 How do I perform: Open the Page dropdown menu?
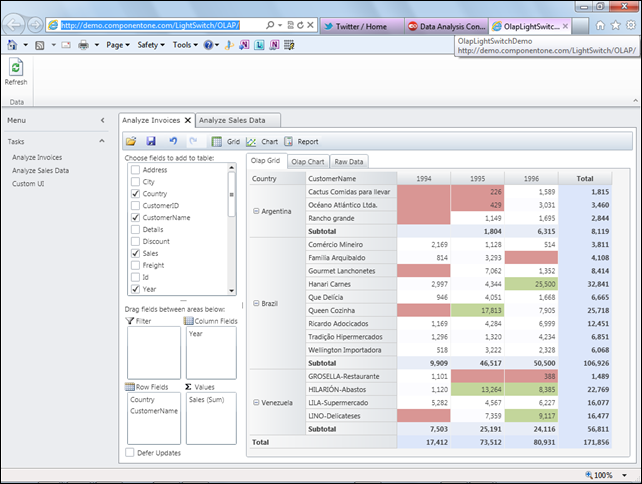118,45
